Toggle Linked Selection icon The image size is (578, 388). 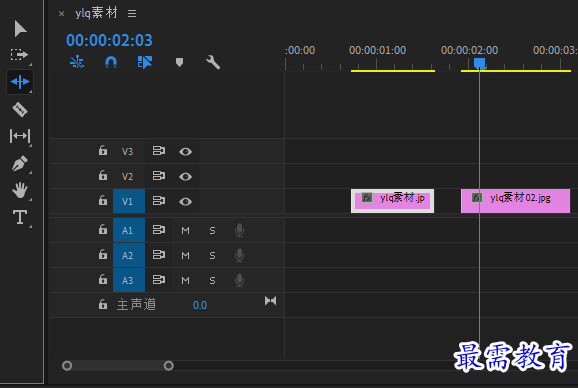tap(144, 62)
